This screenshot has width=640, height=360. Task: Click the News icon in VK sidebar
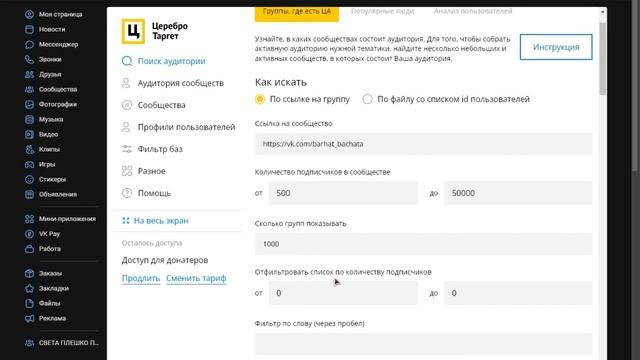click(29, 29)
